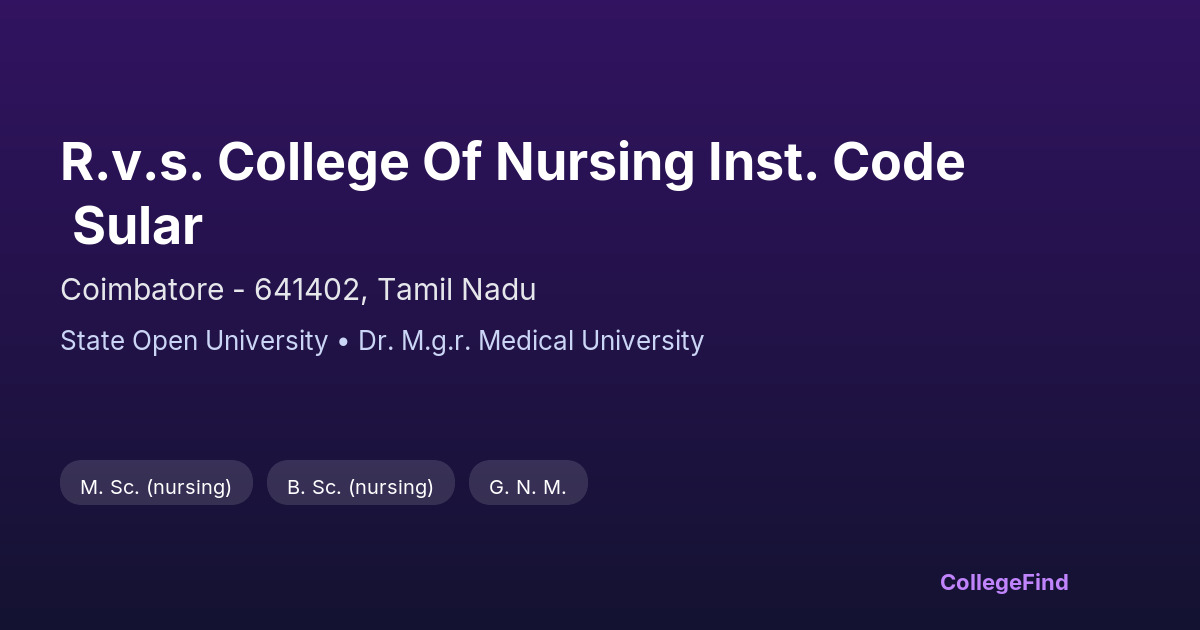
Task: Open the Dr. M.g.r. Medical University affiliation
Action: click(531, 341)
